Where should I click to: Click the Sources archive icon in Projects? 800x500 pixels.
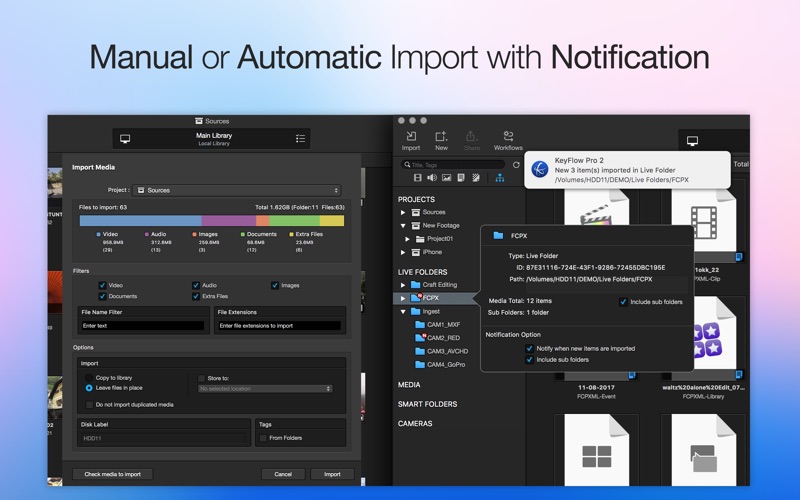click(x=416, y=212)
